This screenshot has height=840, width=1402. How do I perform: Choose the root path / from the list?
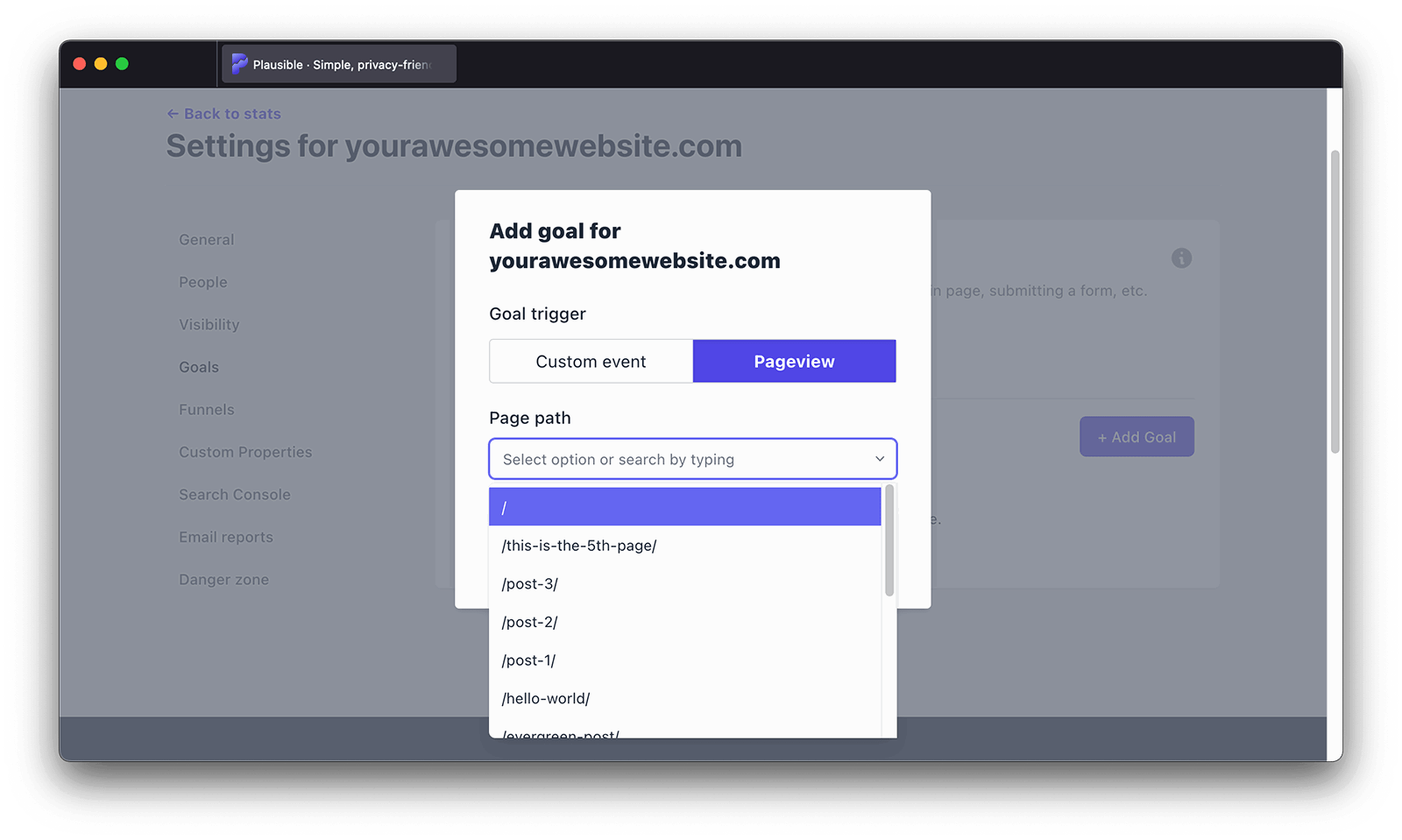coord(683,506)
